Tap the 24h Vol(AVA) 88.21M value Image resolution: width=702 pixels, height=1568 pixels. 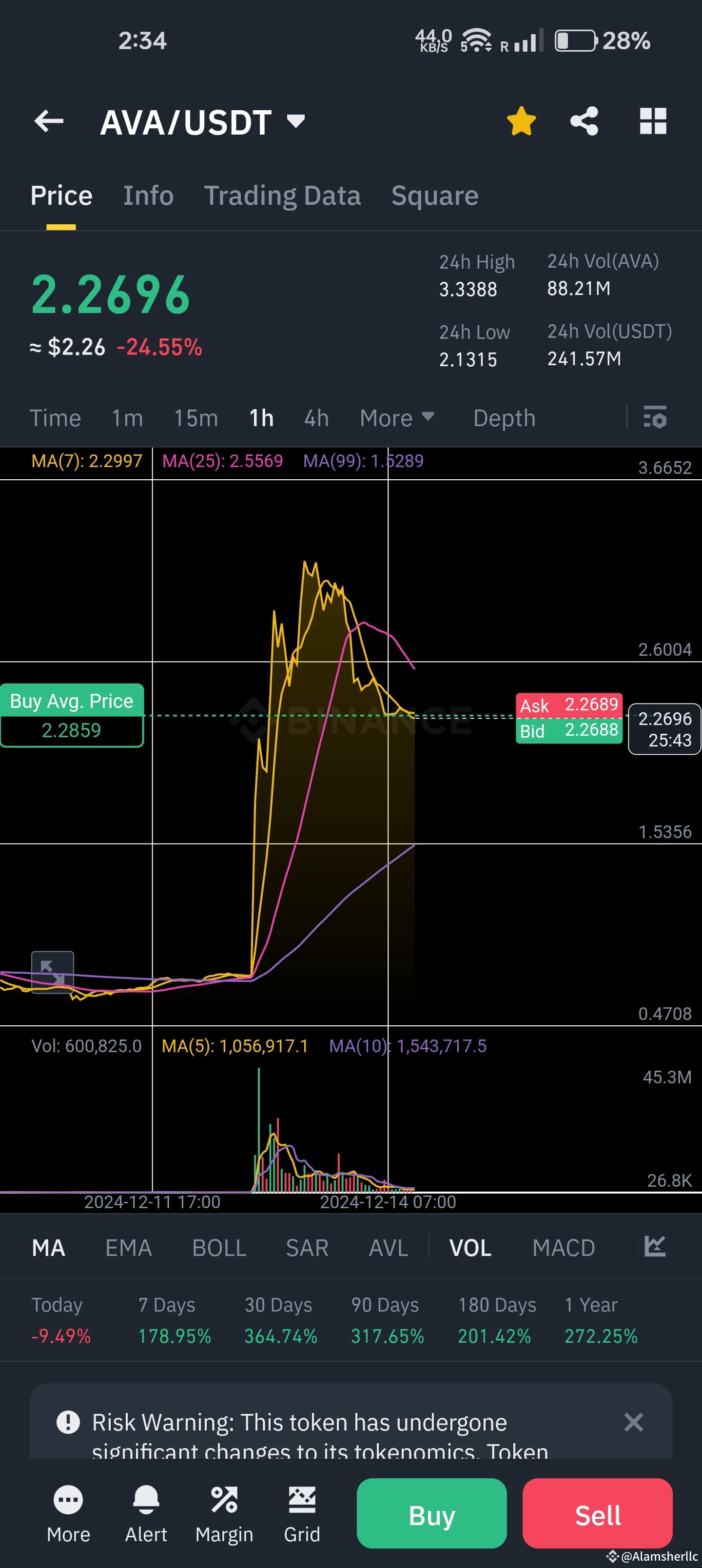coord(578,288)
